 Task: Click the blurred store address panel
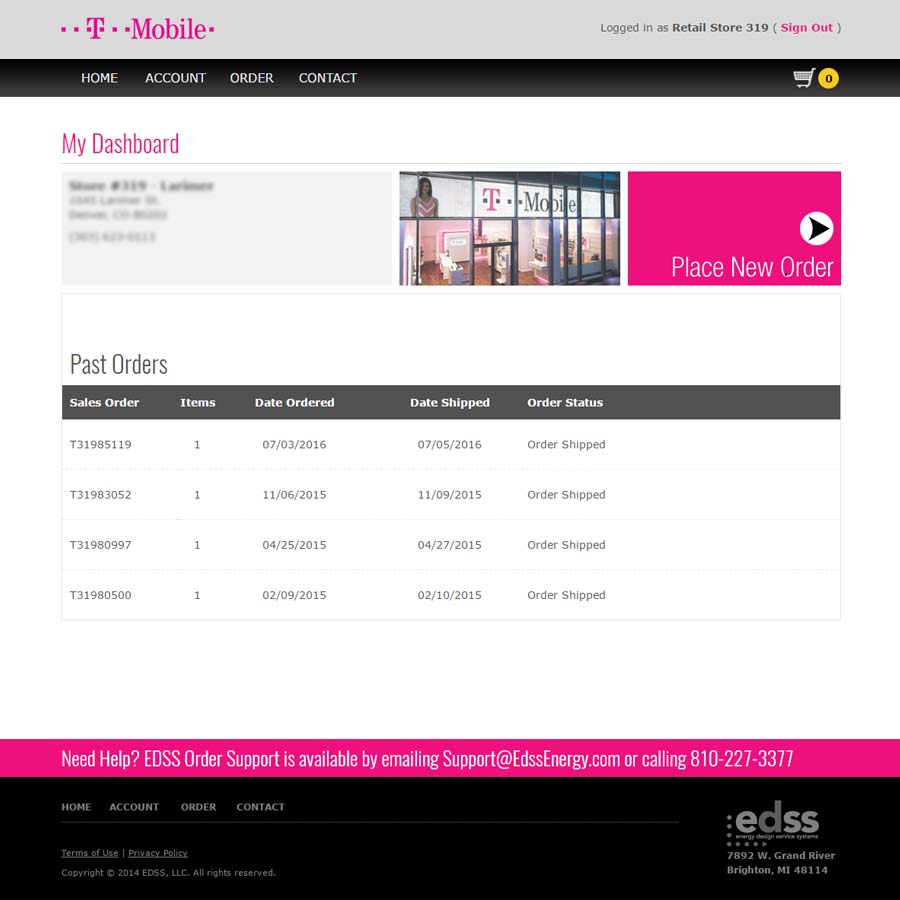[227, 228]
